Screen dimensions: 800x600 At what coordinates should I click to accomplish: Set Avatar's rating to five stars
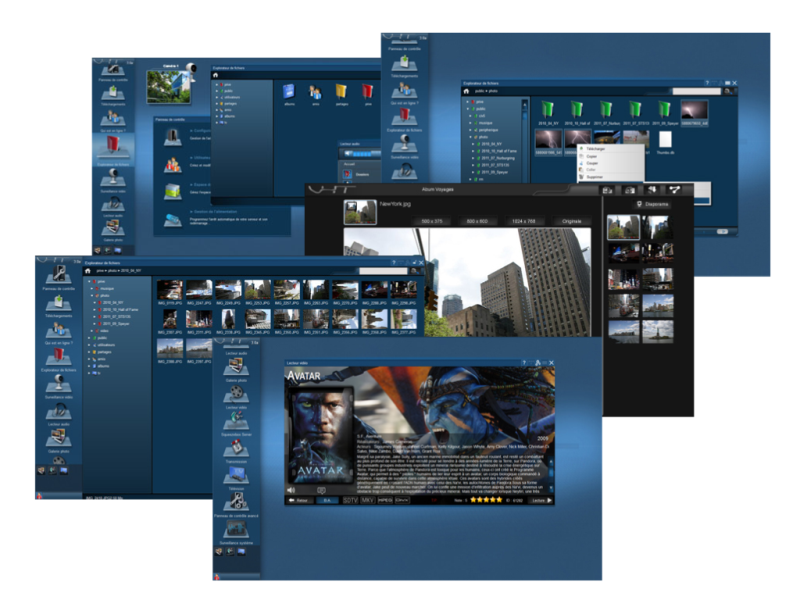click(500, 500)
